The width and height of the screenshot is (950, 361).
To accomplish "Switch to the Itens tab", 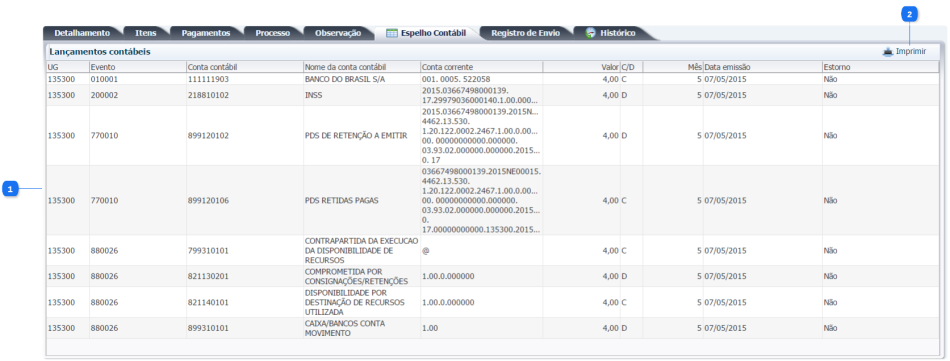I will pyautogui.click(x=145, y=33).
